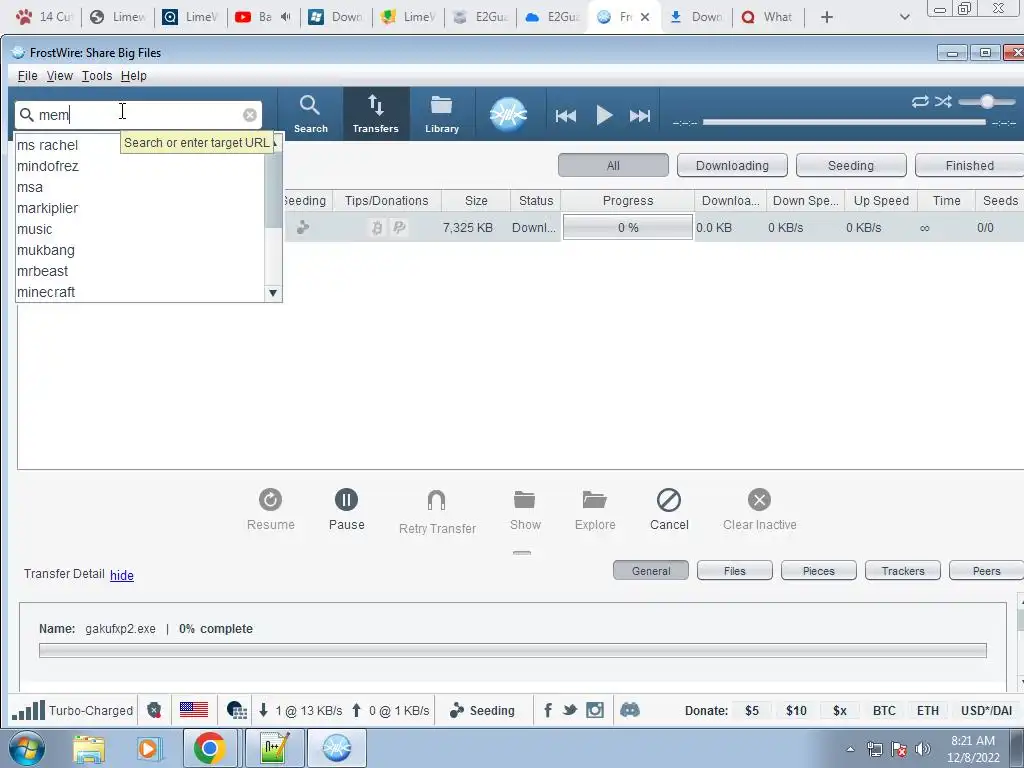
Task: Click the FrostWire round logo button
Action: [508, 114]
